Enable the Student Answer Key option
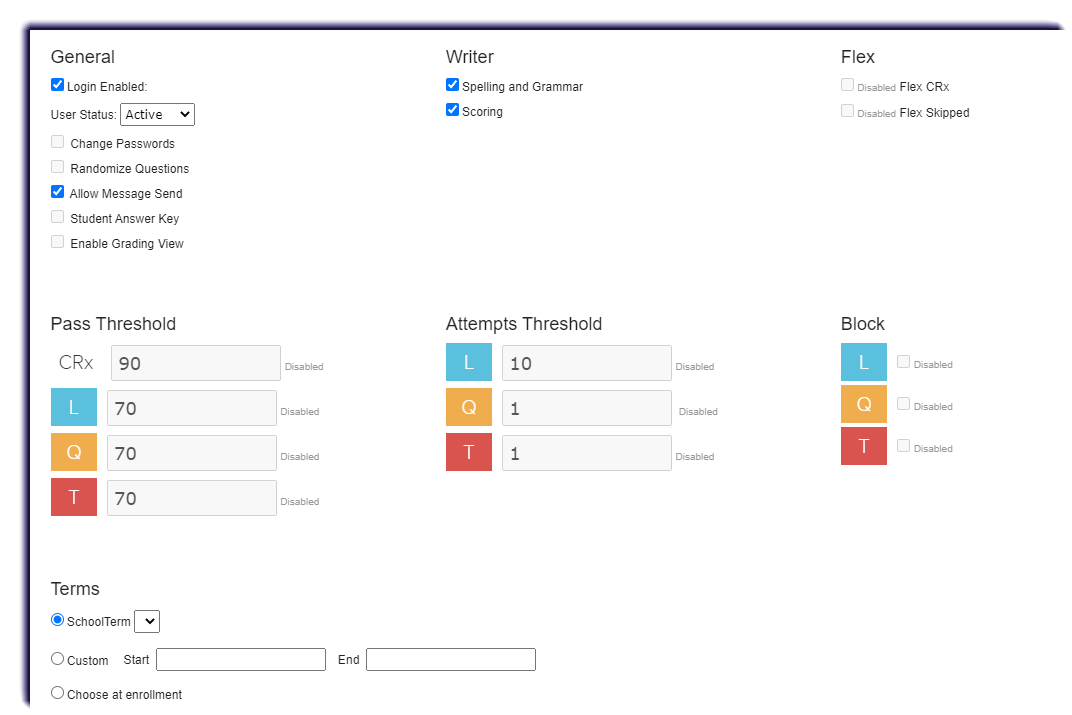This screenshot has height=715, width=1072. (x=57, y=216)
